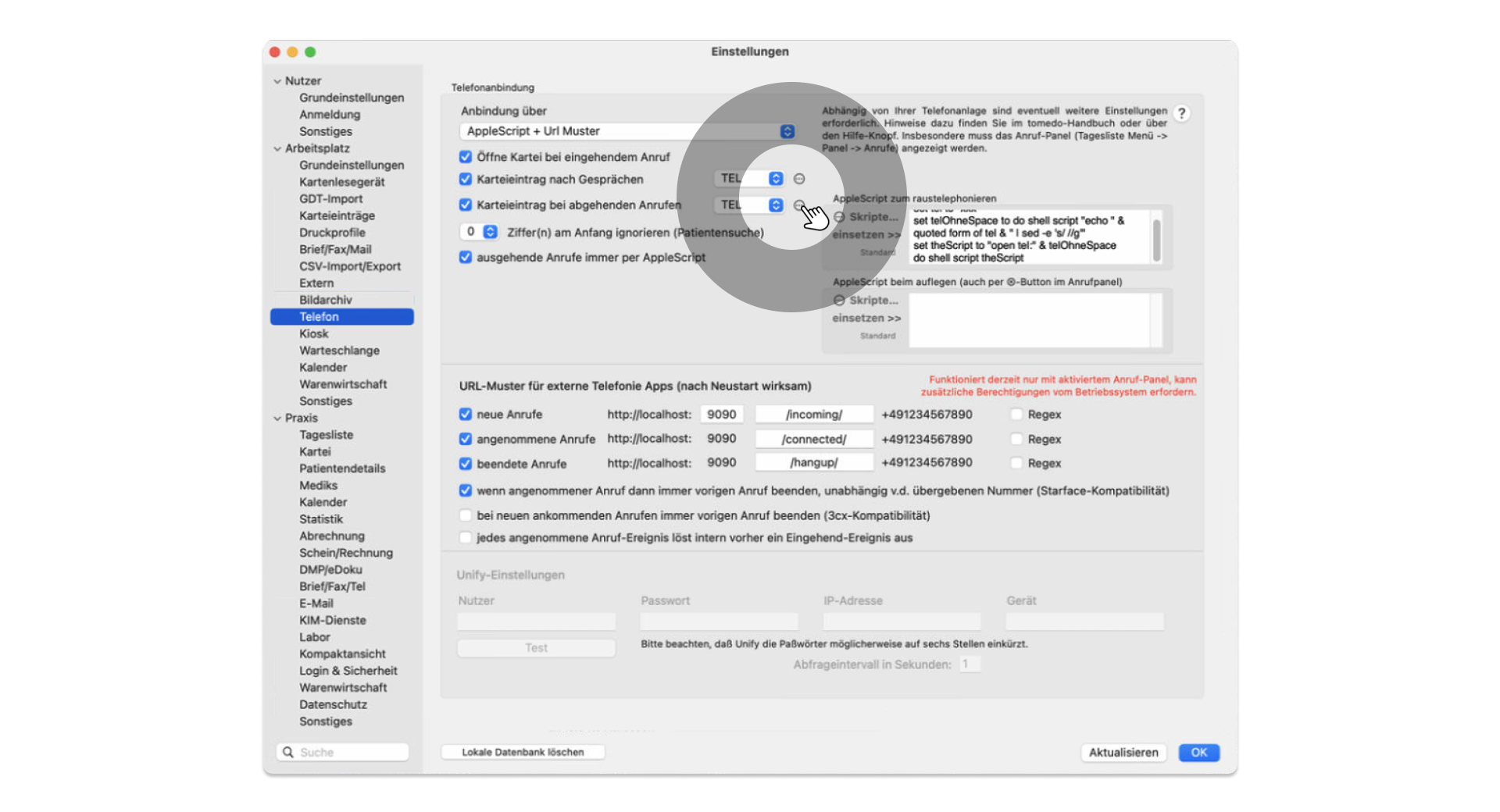Toggle Karteieintrag bei abgehenden Anrufen checkbox
This screenshot has height=812, width=1500.
click(466, 205)
